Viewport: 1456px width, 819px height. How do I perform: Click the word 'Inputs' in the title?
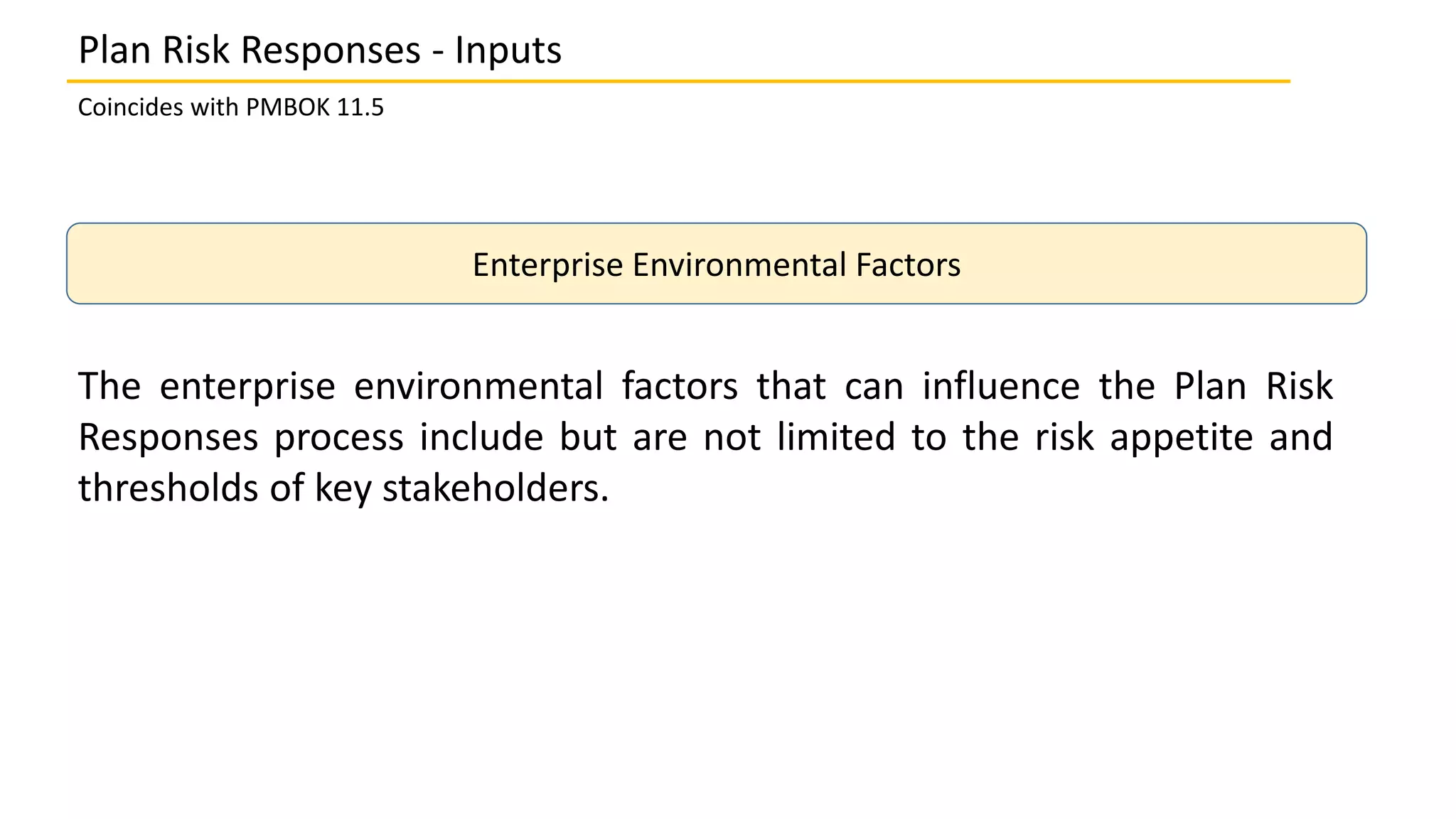[x=508, y=50]
